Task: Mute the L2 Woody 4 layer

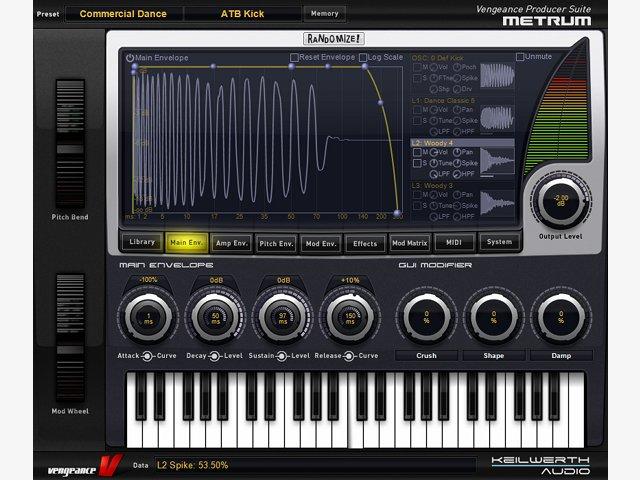Action: point(417,152)
